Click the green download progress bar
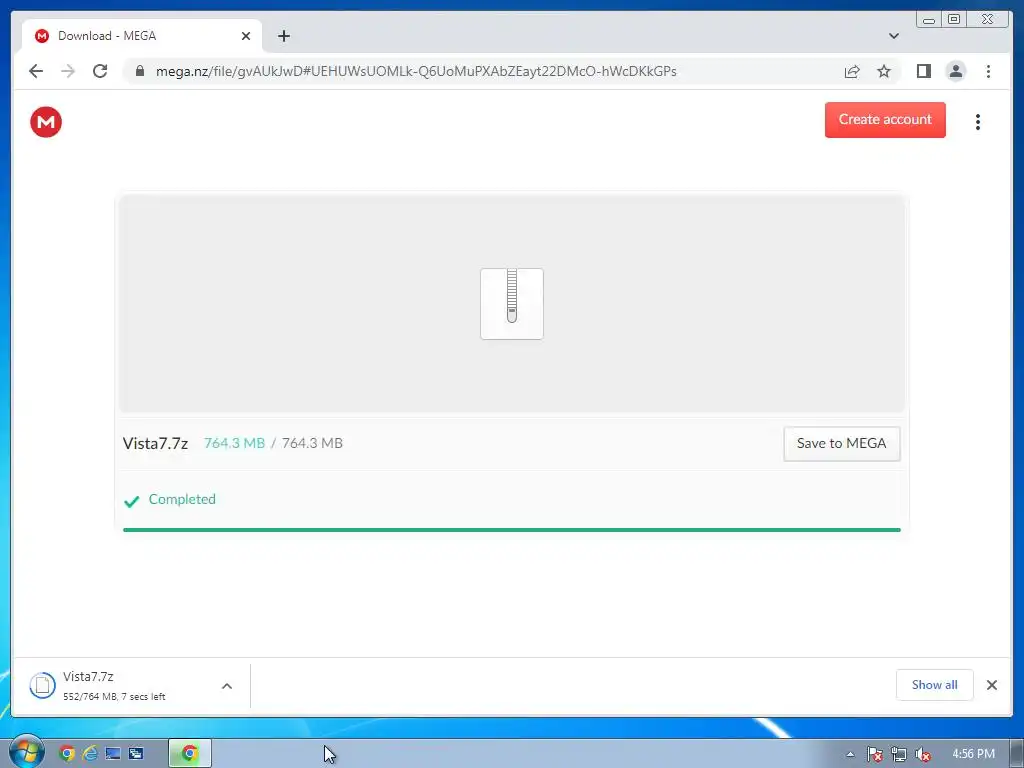Image resolution: width=1024 pixels, height=768 pixels. pos(512,530)
